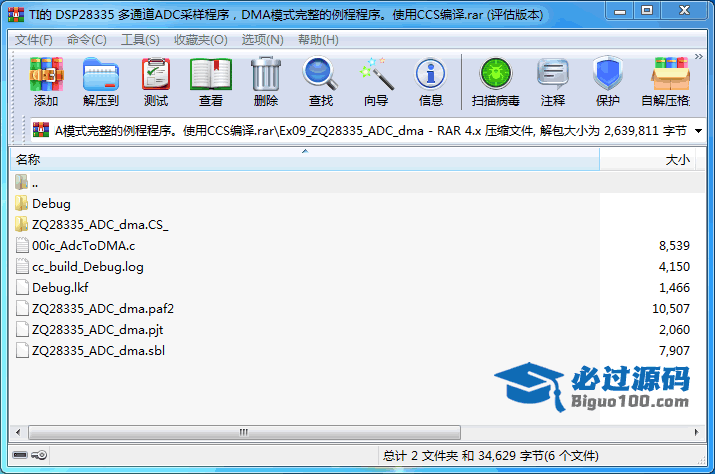Open the 选项(N) menu

[263, 40]
